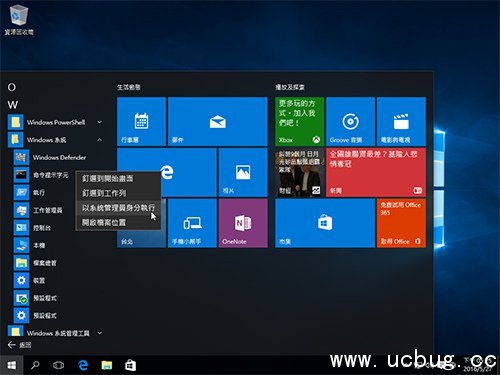Launch 工作管理員 (Task Manager)
The width and height of the screenshot is (500, 375).
[x=38, y=210]
